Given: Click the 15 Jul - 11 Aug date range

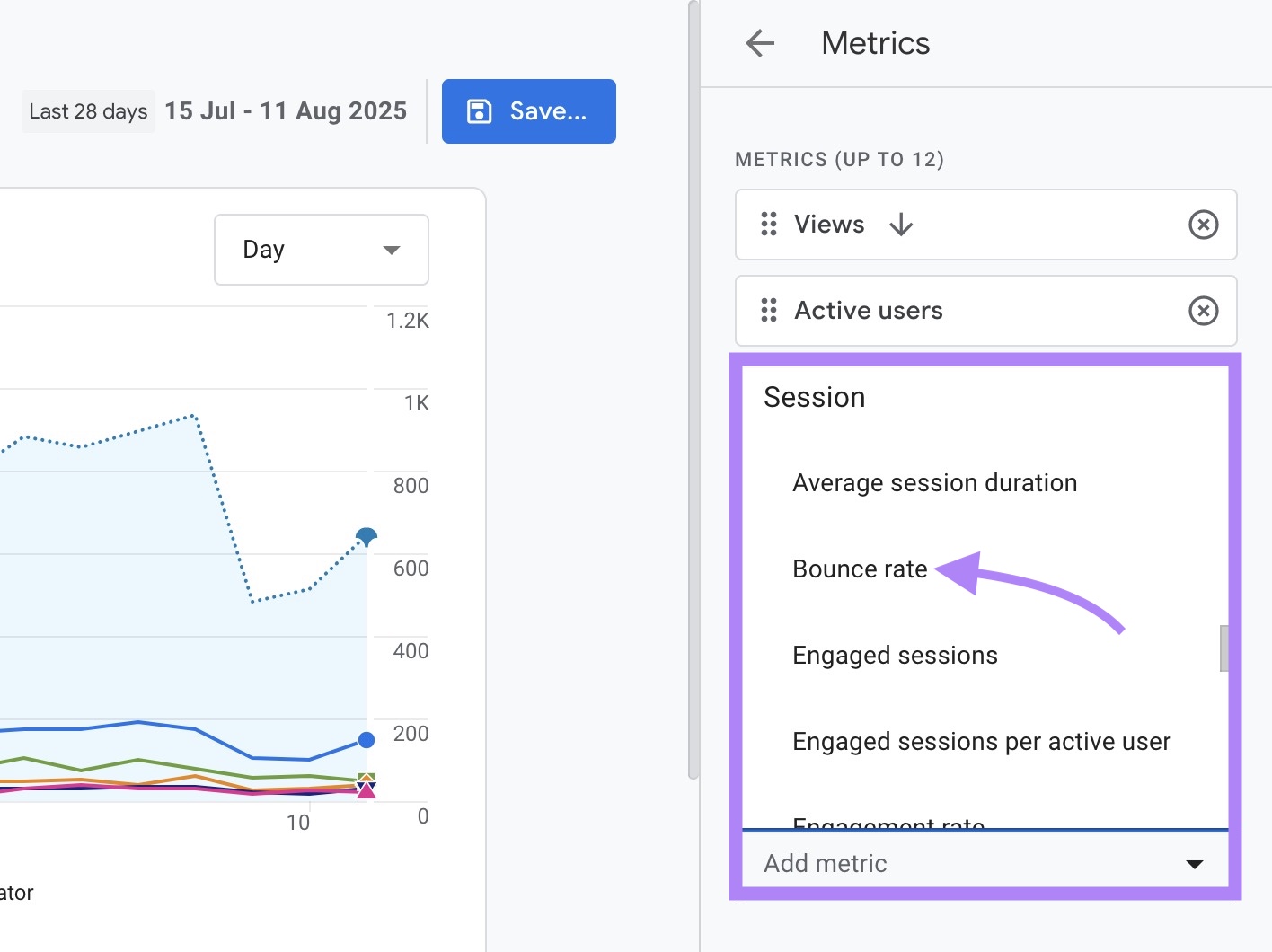Looking at the screenshot, I should [285, 110].
